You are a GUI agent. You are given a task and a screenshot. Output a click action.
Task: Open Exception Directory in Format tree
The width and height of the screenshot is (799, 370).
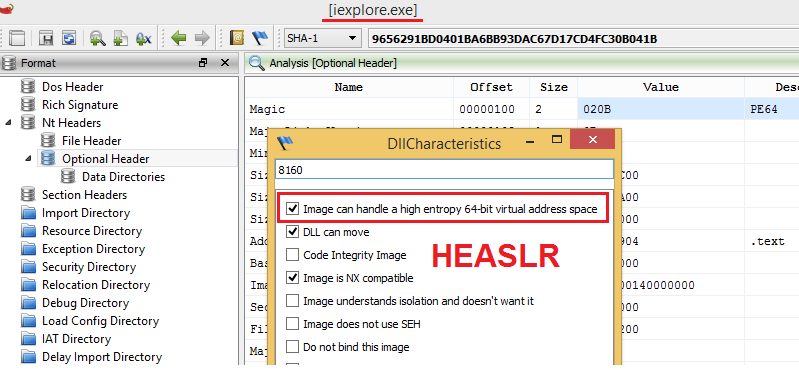pyautogui.click(x=93, y=249)
